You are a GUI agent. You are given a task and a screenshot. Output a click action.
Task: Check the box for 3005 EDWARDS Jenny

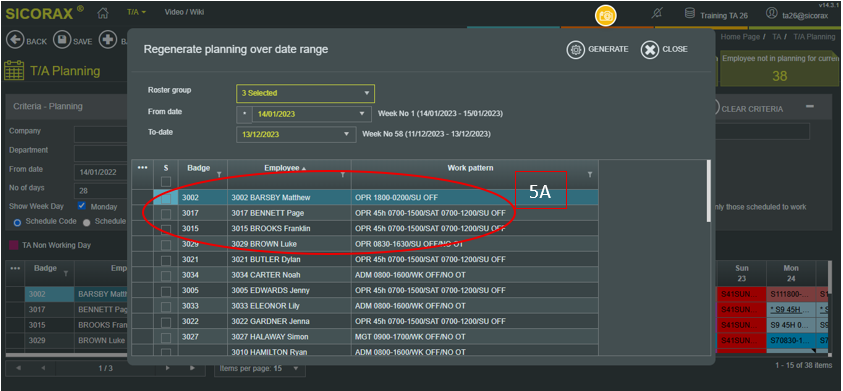(x=166, y=291)
